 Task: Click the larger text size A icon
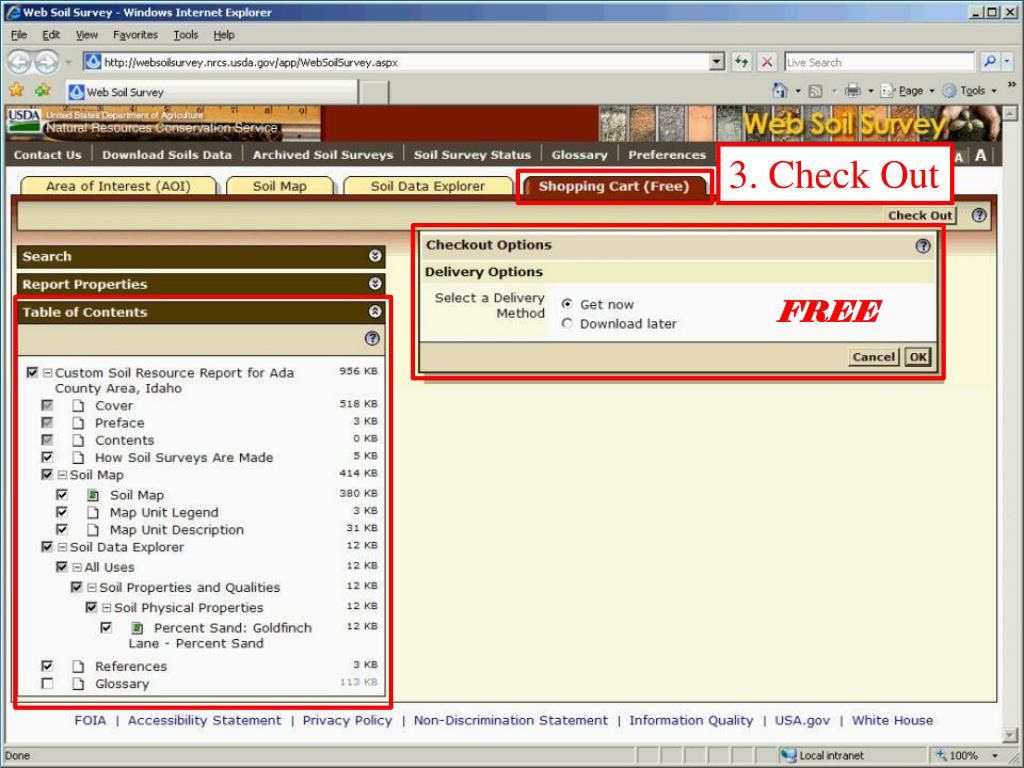pos(980,155)
